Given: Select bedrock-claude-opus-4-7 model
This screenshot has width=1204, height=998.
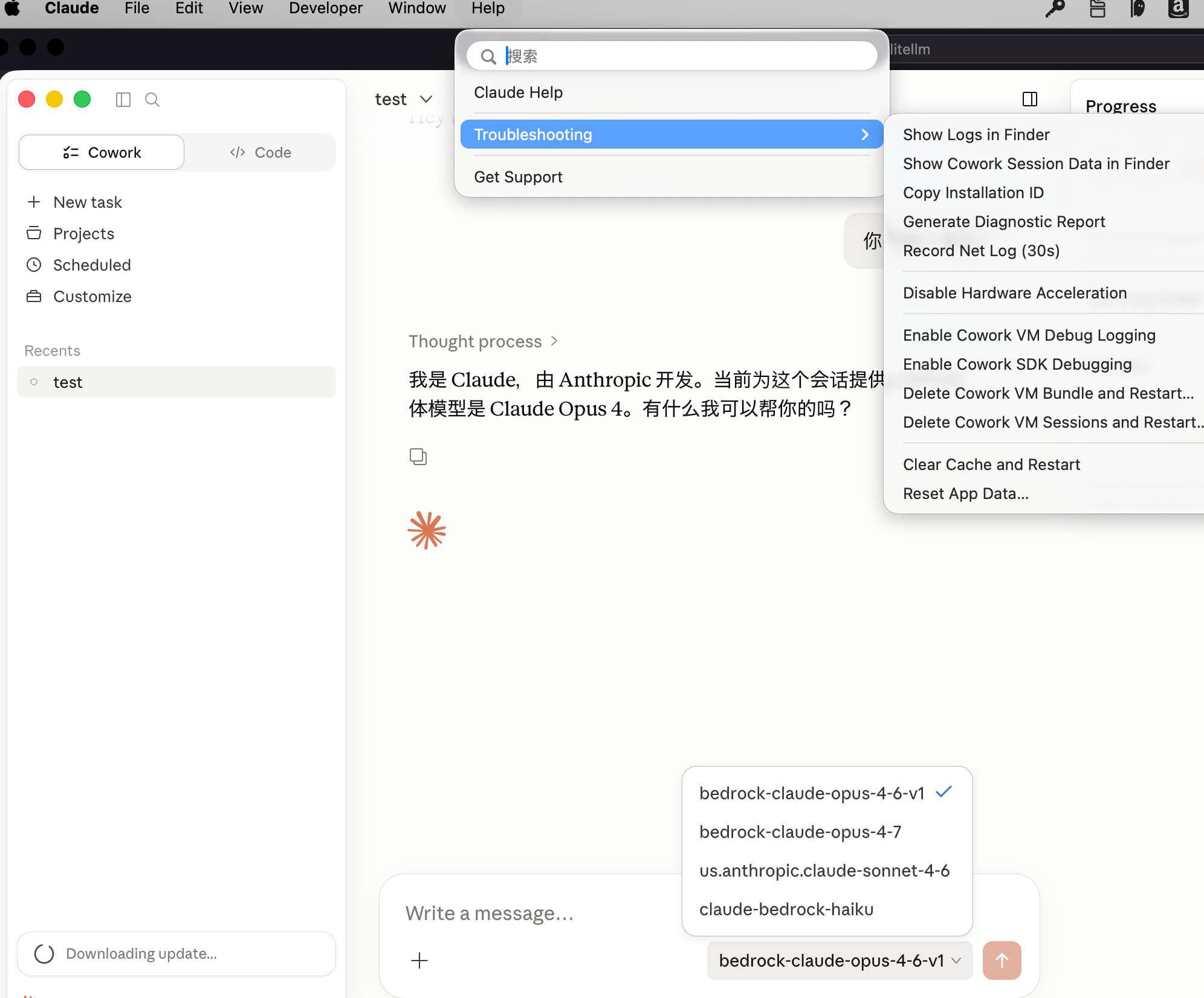Looking at the screenshot, I should [x=827, y=832].
